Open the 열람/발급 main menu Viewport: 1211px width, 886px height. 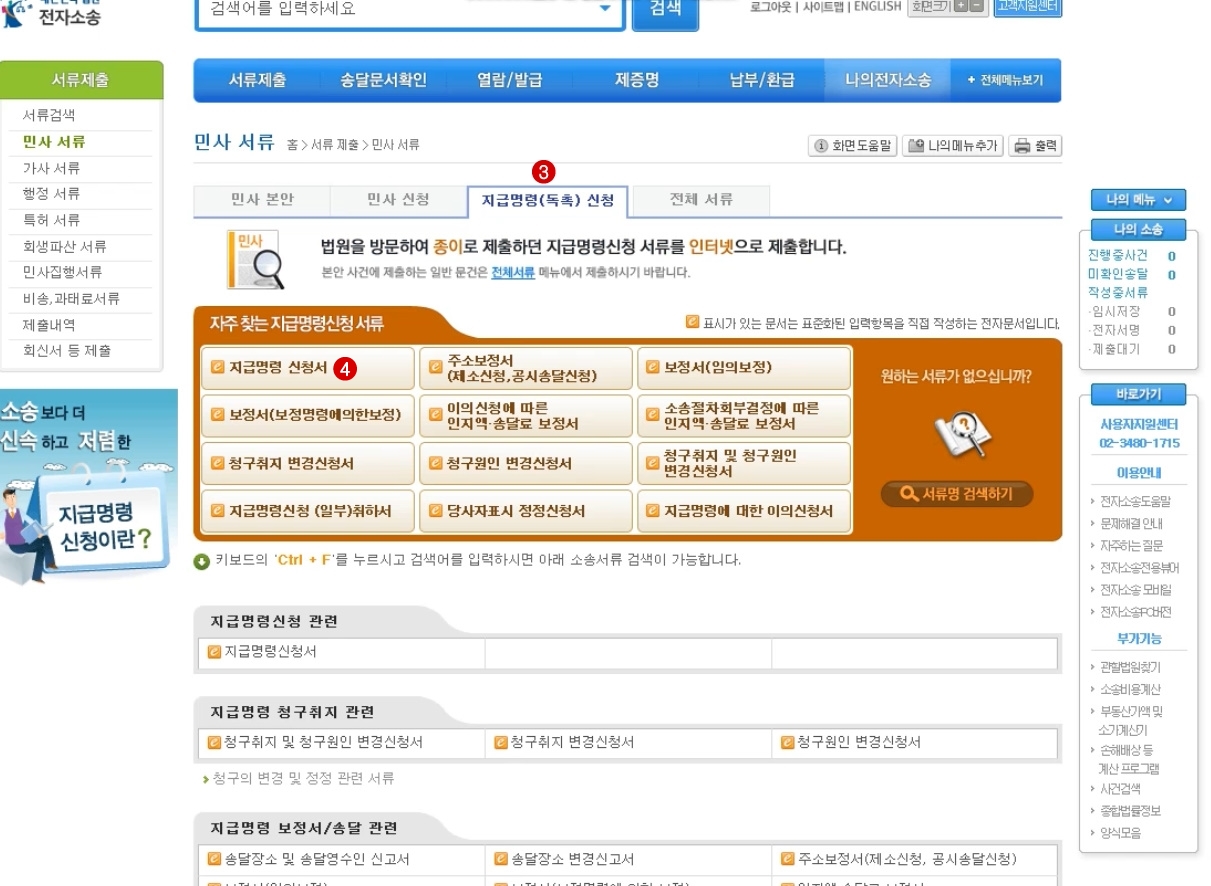pos(509,80)
